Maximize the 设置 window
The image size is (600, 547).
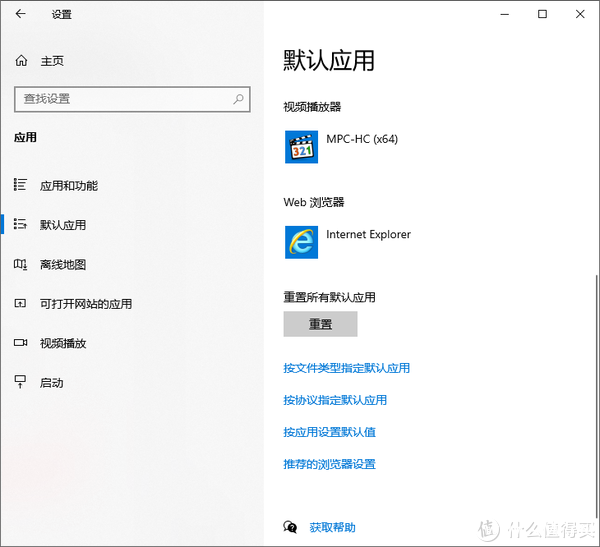(542, 14)
